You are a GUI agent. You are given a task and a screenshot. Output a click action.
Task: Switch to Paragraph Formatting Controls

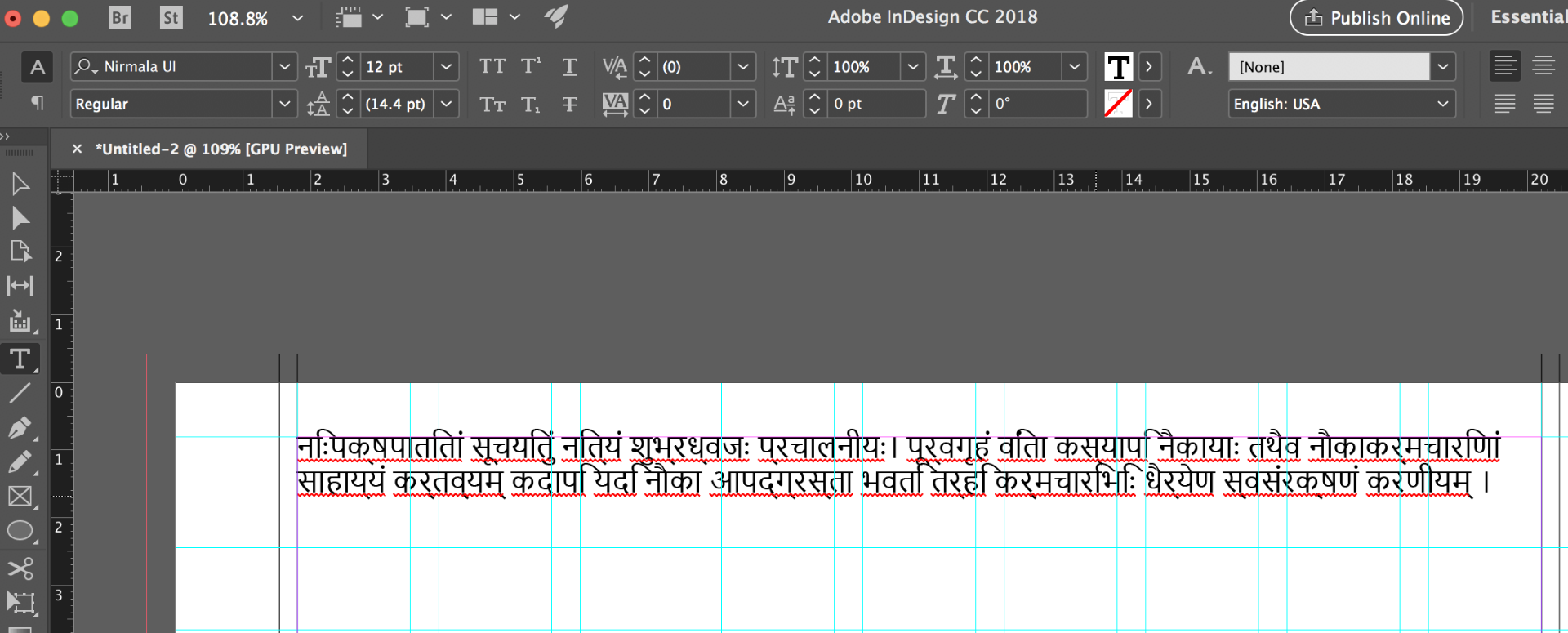38,103
